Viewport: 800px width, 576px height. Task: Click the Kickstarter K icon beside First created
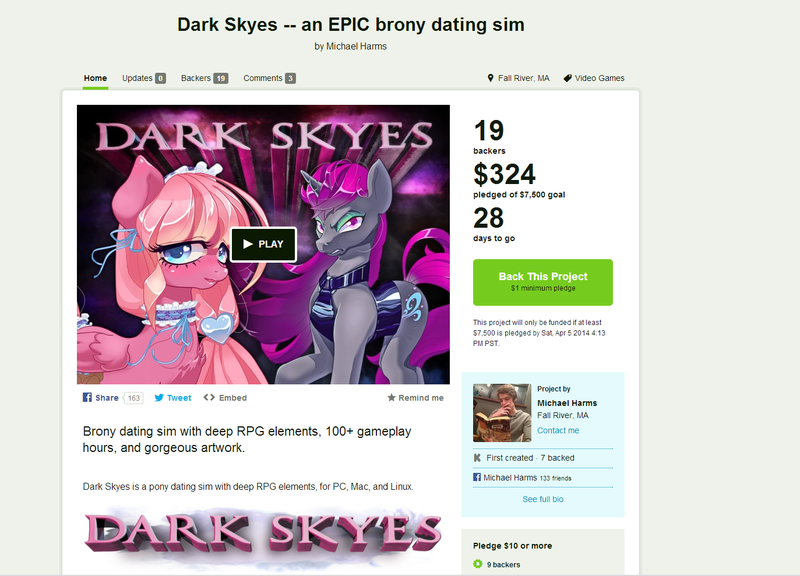tap(477, 458)
